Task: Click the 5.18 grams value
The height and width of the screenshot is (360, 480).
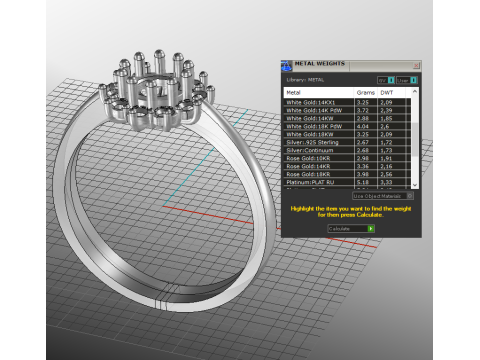Action: pyautogui.click(x=363, y=182)
